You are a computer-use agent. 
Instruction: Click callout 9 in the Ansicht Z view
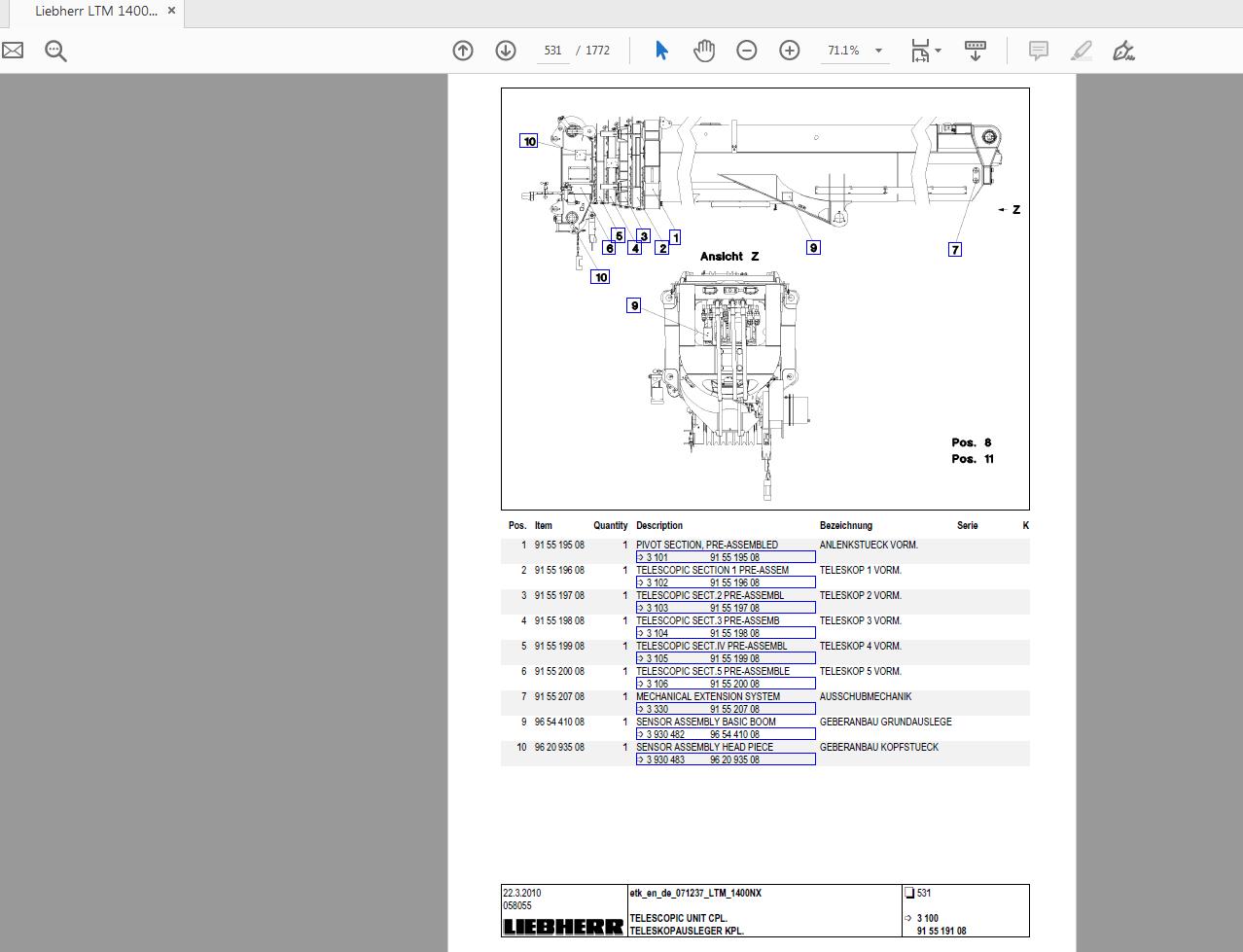pos(634,306)
